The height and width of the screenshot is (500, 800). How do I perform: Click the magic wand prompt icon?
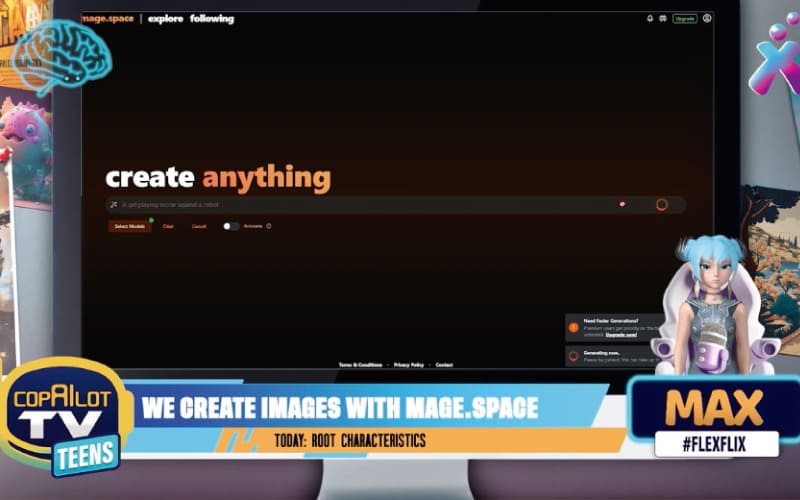pos(114,205)
